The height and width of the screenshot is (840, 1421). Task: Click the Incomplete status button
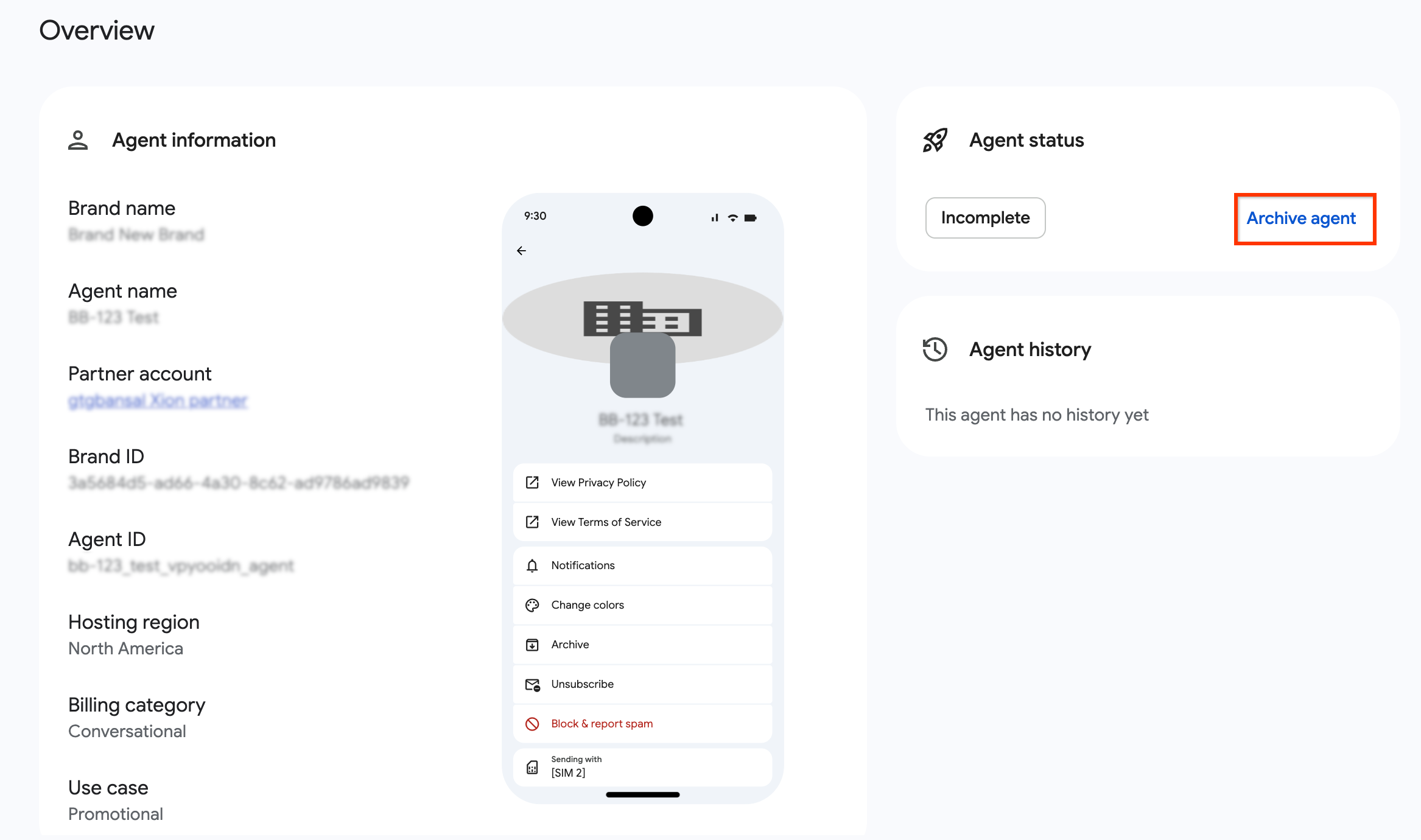pyautogui.click(x=985, y=218)
